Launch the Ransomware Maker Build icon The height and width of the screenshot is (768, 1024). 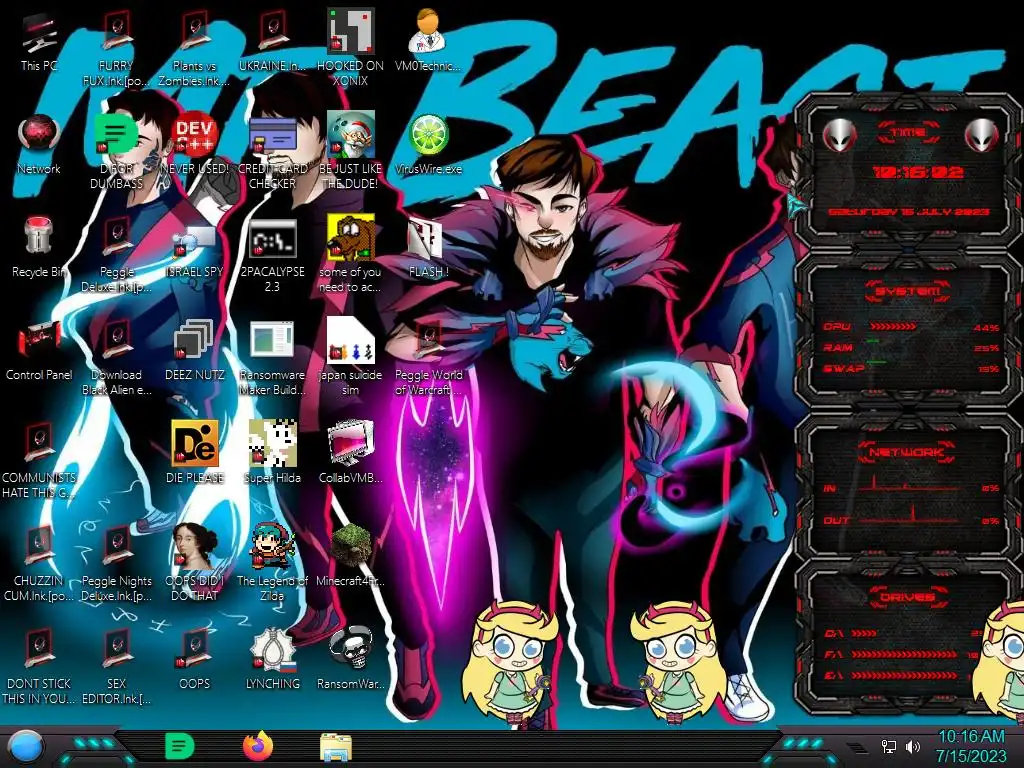coord(272,341)
